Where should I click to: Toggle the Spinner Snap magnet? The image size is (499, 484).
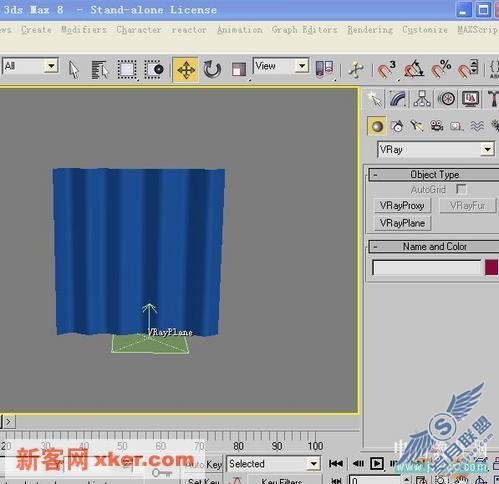[x=468, y=69]
